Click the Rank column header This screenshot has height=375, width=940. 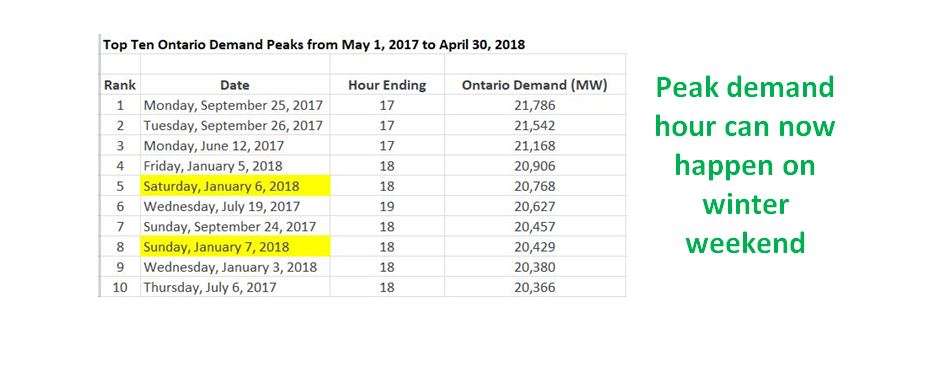tap(120, 85)
